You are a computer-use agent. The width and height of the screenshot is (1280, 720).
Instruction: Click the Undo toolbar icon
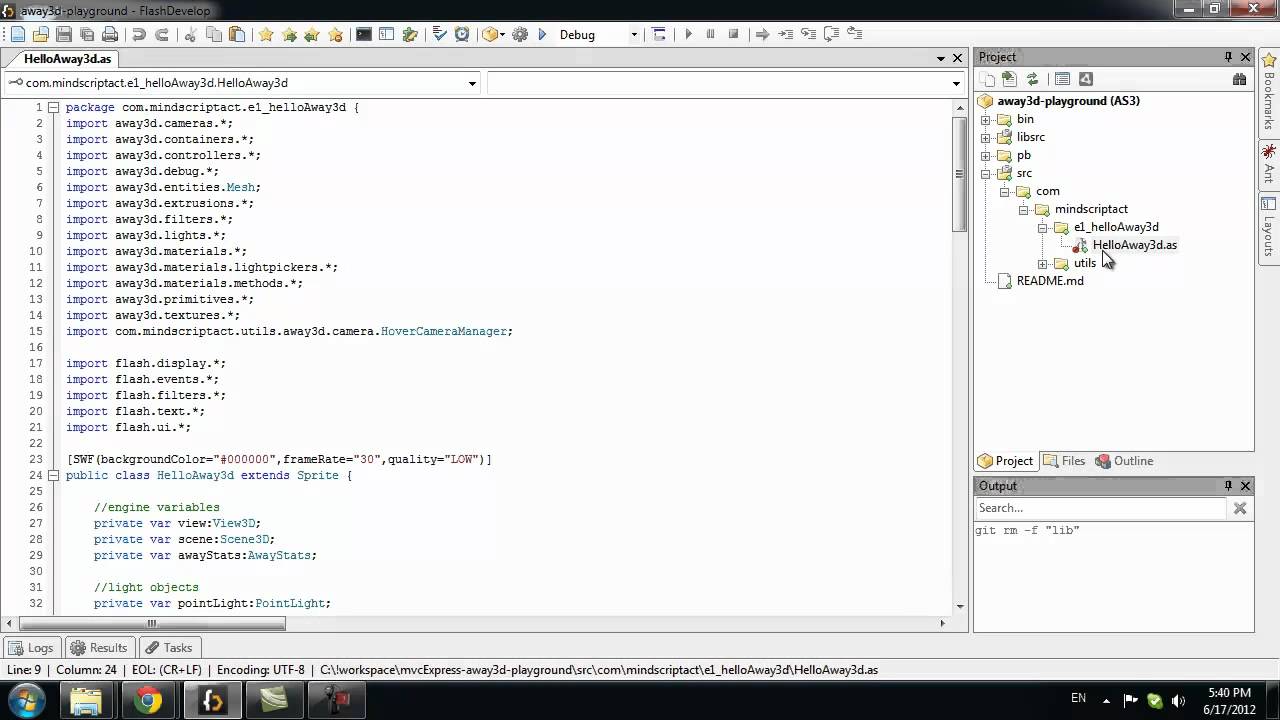pos(139,34)
